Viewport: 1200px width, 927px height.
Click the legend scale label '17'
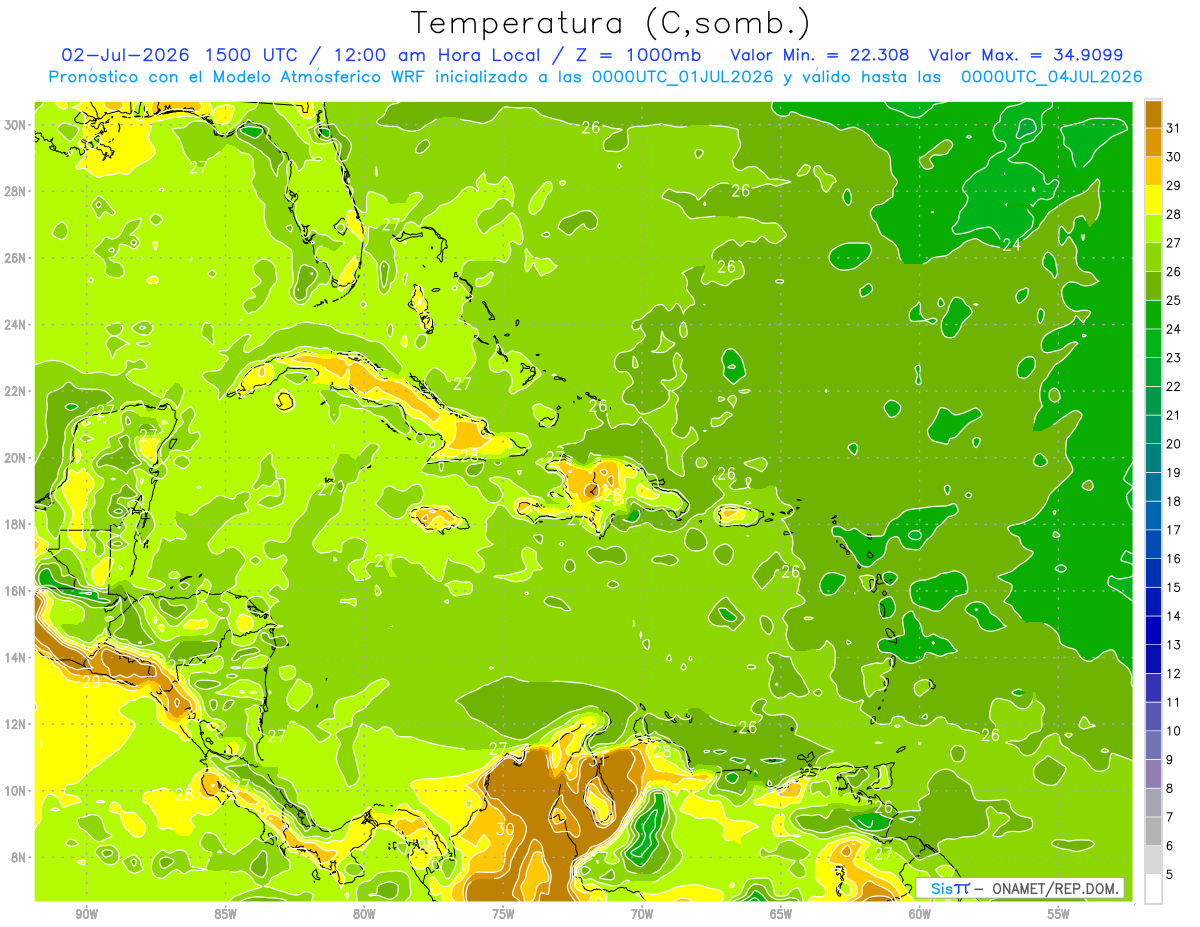[1174, 530]
